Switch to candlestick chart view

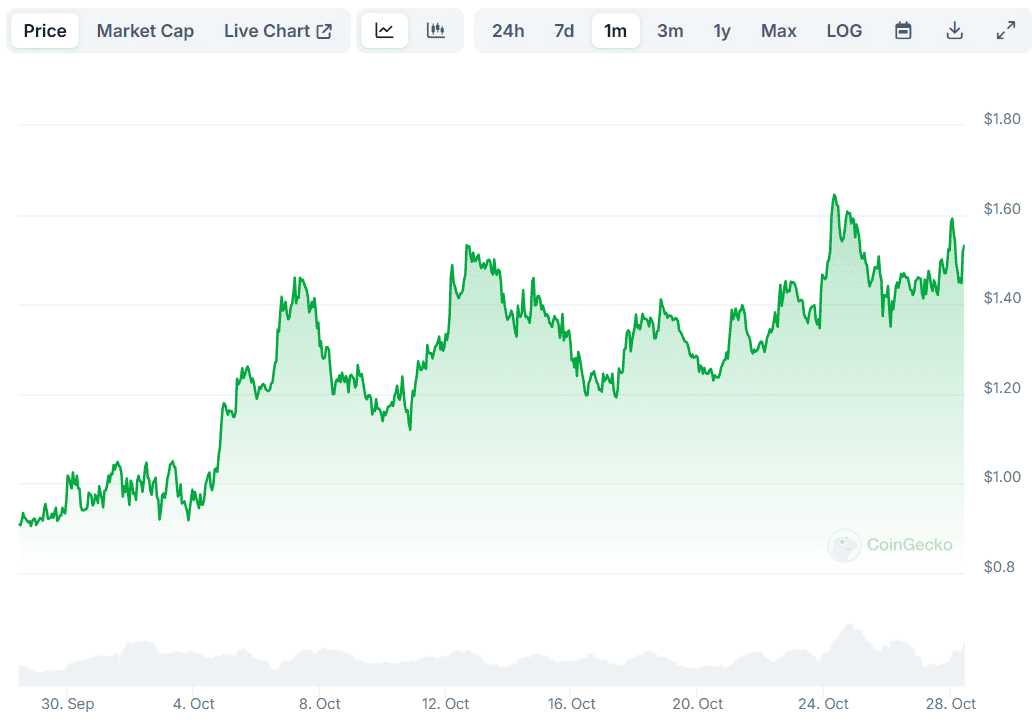pyautogui.click(x=435, y=31)
